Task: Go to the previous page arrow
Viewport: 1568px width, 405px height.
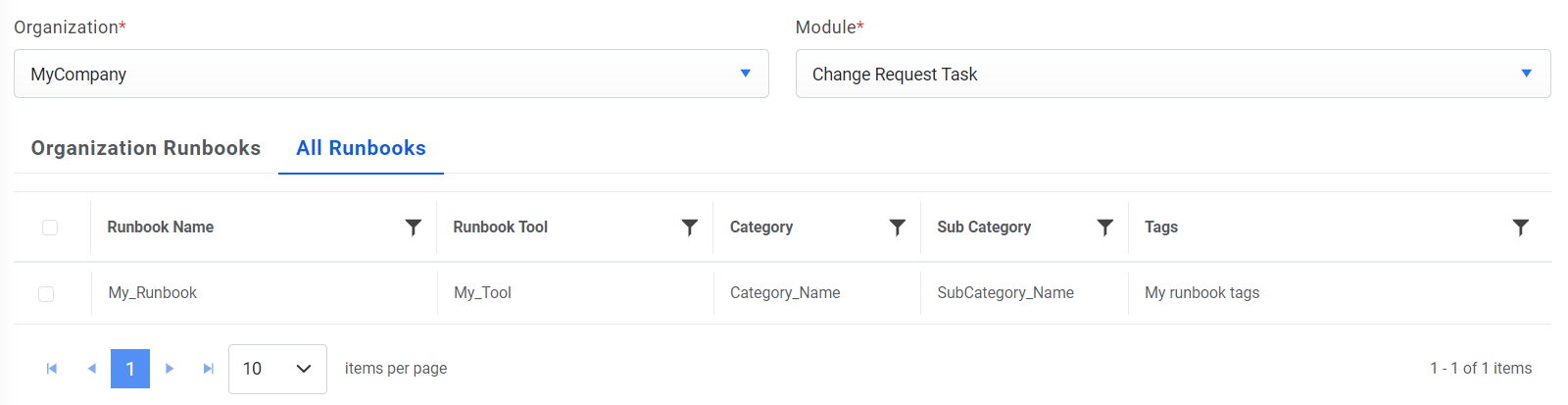Action: [91, 369]
